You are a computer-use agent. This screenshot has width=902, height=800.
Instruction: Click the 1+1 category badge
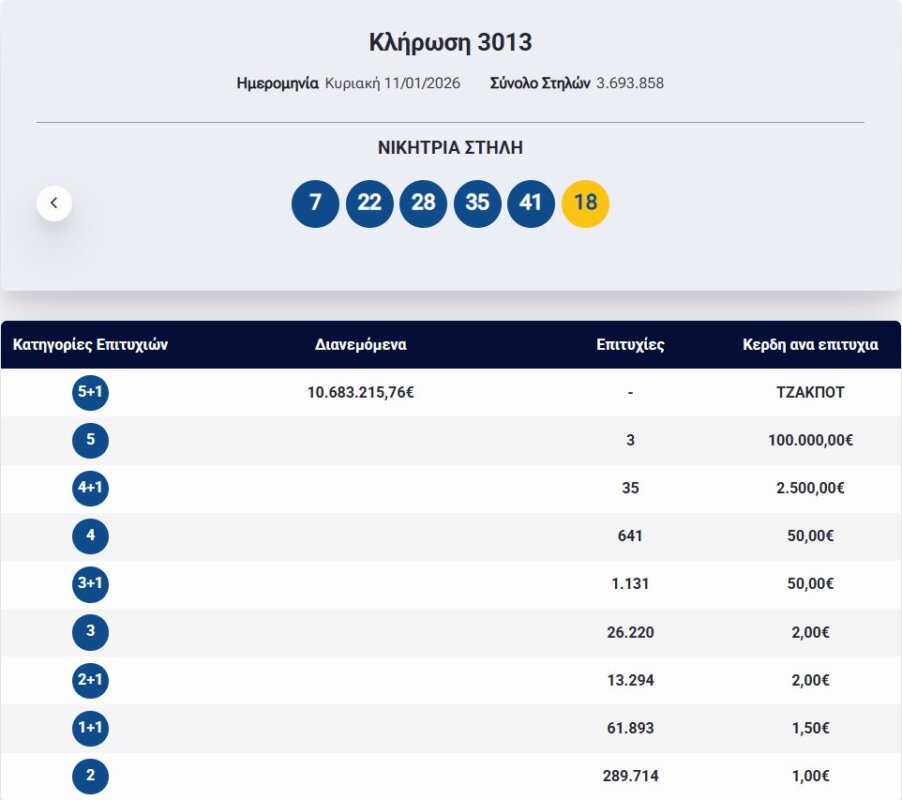coord(90,729)
